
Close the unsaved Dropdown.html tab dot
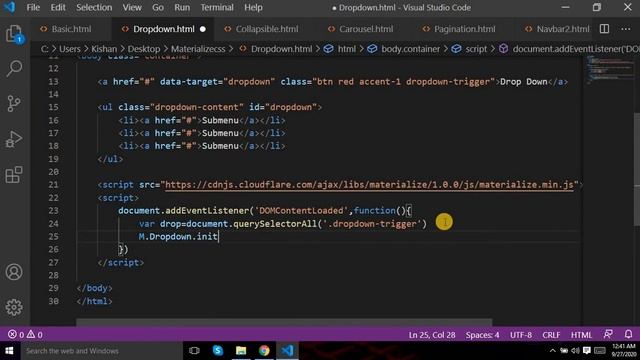tap(203, 29)
